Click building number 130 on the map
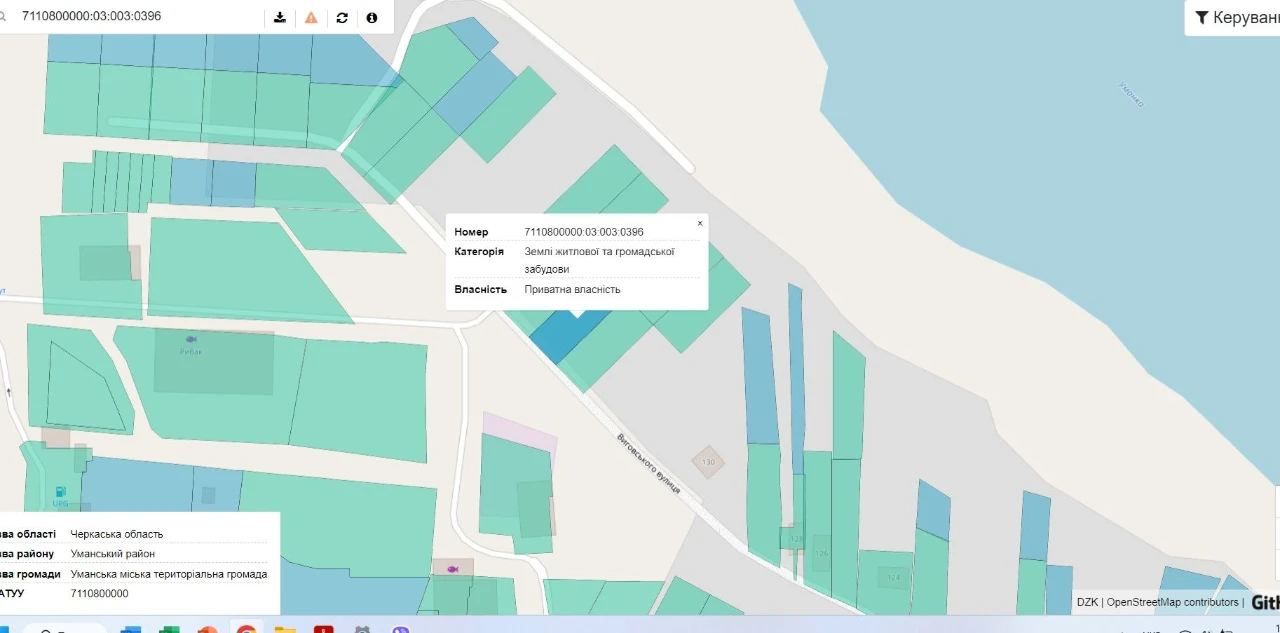Screen dimensions: 1280x633 click(x=709, y=462)
